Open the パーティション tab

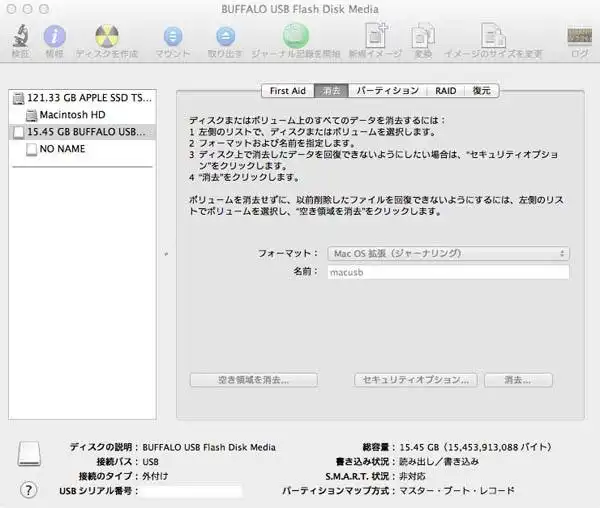pos(388,91)
